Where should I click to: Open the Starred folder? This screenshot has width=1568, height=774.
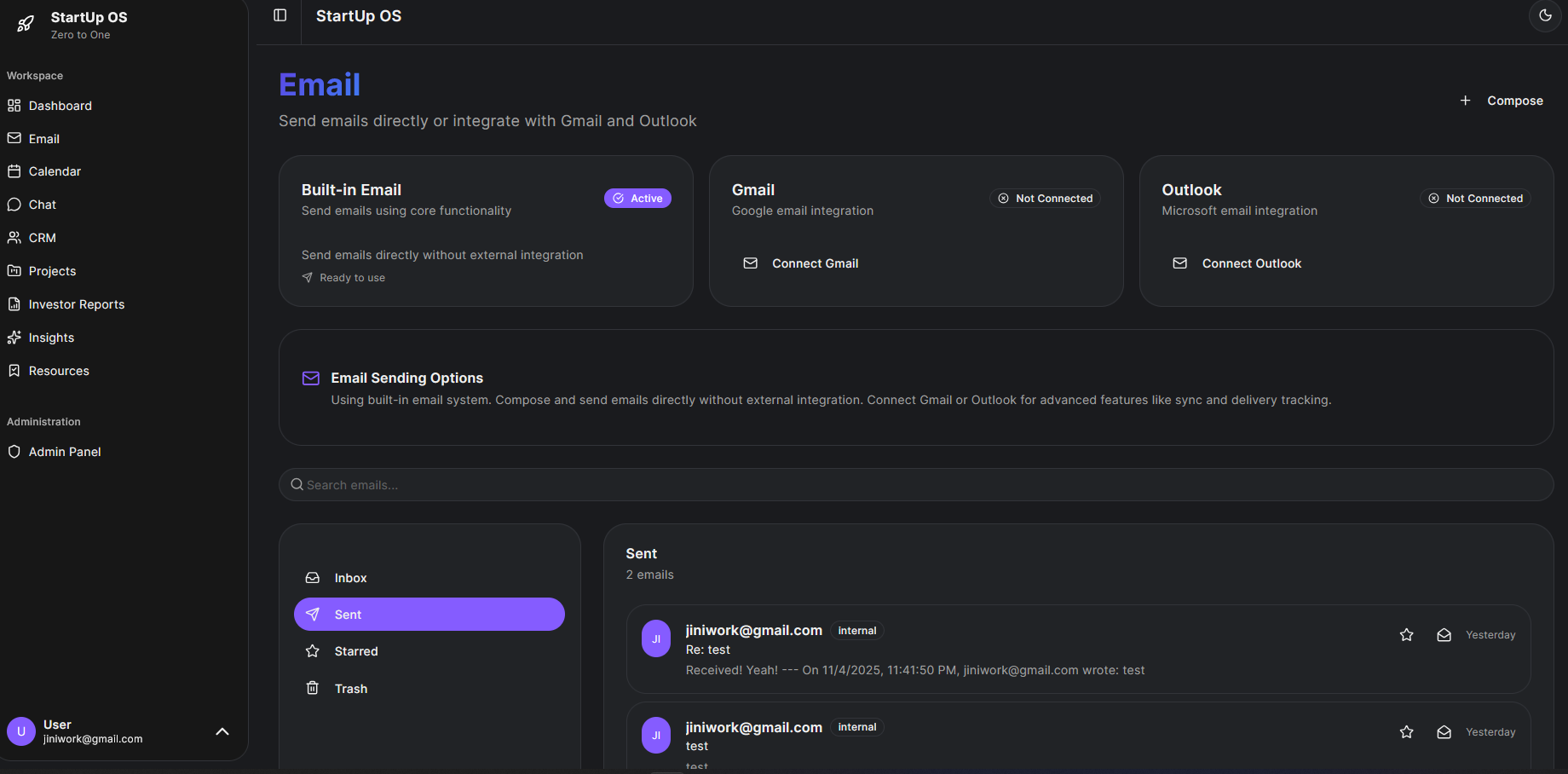355,650
